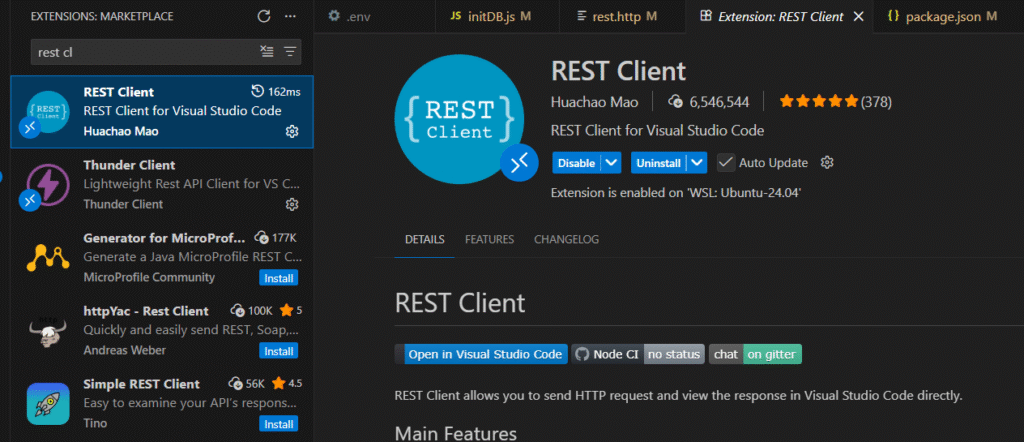Refresh the extensions marketplace list
This screenshot has width=1024, height=442.
tap(264, 16)
